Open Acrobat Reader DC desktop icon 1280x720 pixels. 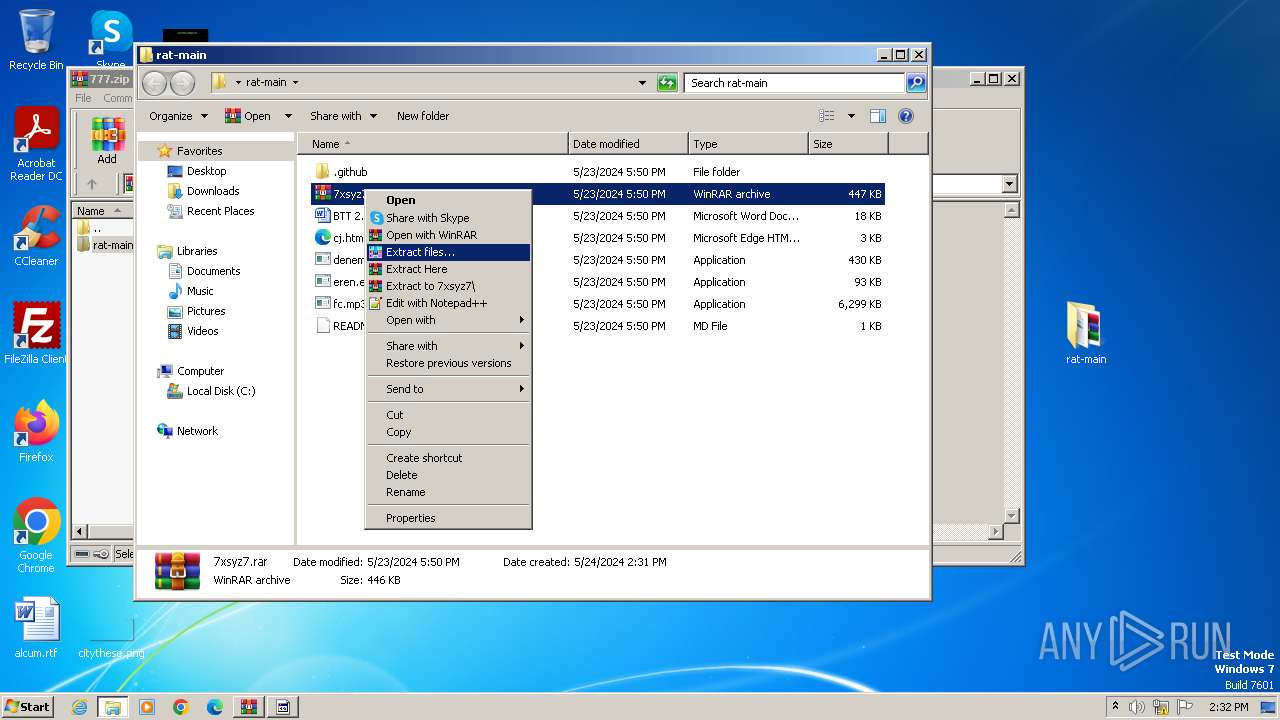pos(36,145)
